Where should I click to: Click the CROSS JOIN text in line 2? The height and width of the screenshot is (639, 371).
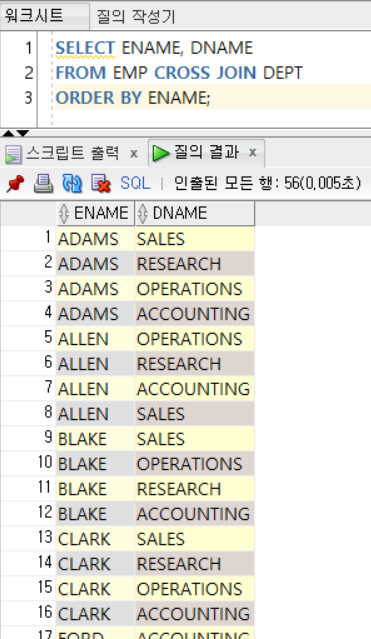tap(205, 73)
